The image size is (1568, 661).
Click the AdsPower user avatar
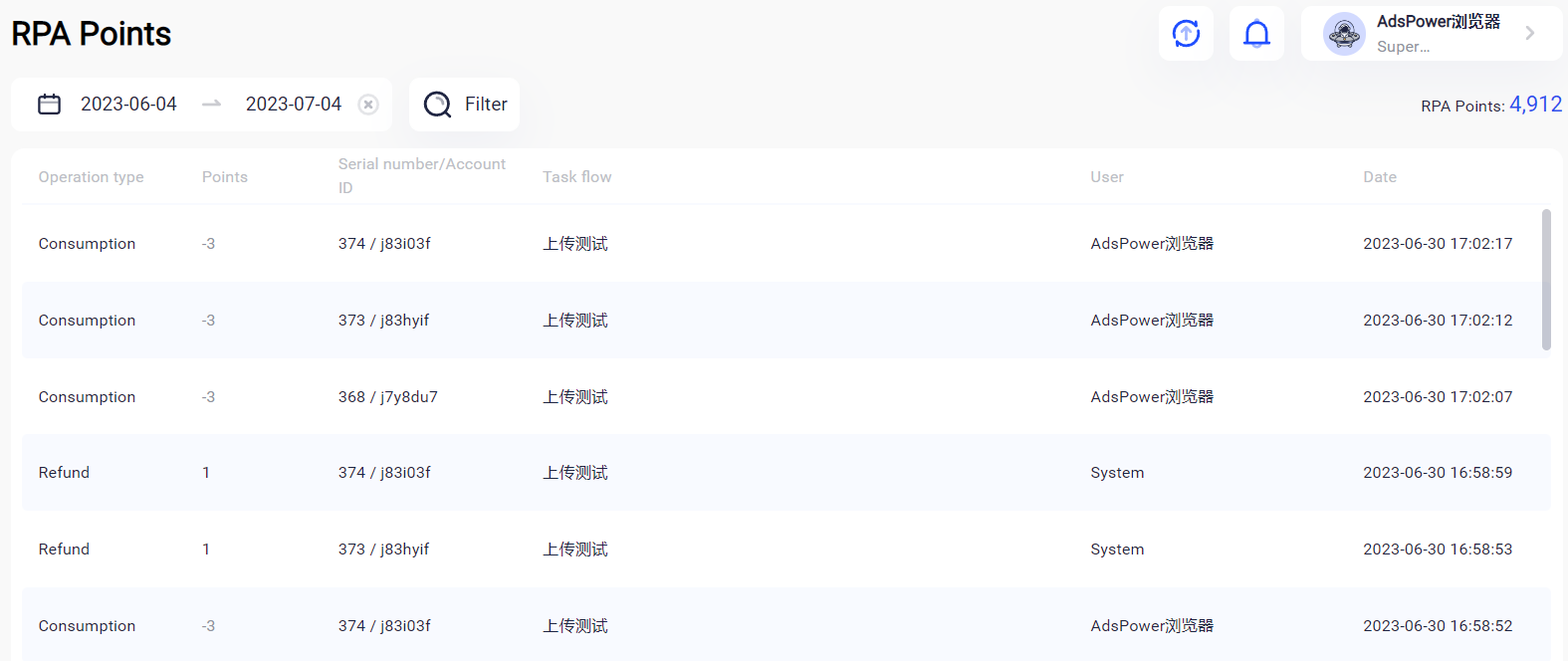(1343, 34)
